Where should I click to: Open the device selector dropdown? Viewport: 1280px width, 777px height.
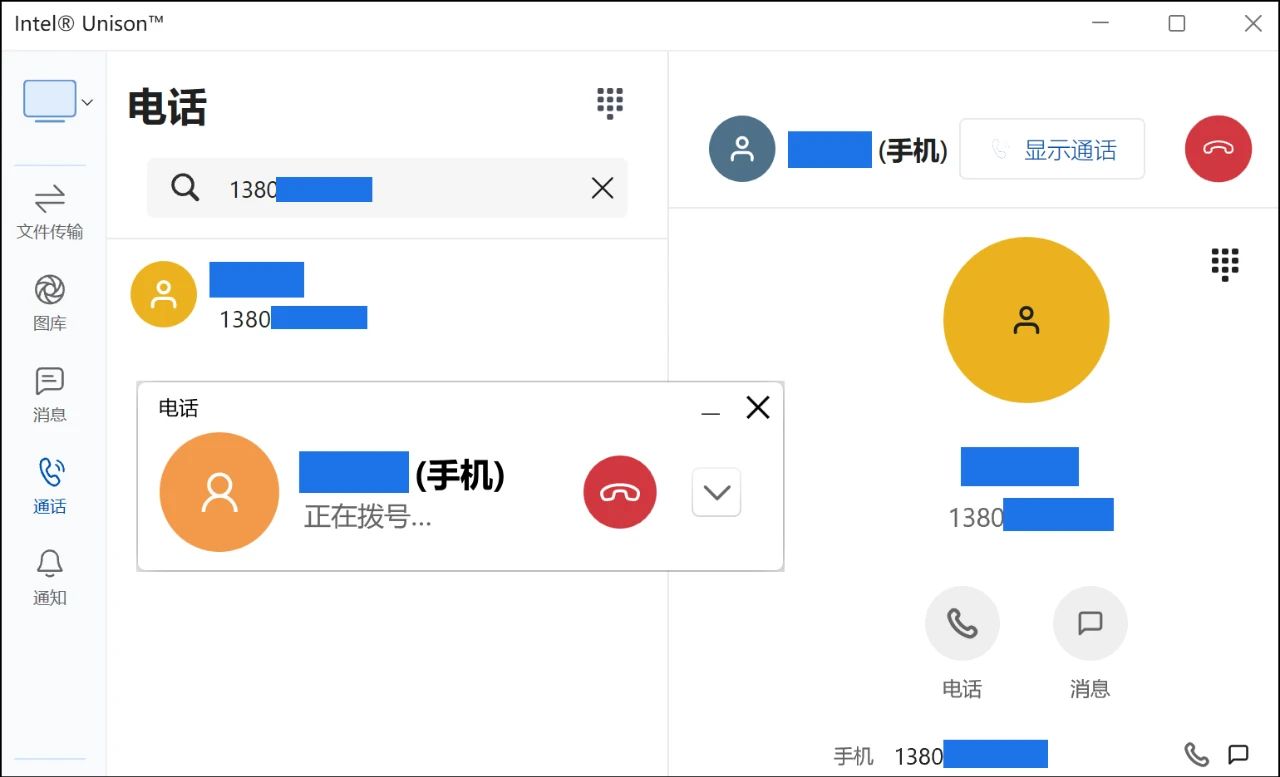pyautogui.click(x=58, y=101)
